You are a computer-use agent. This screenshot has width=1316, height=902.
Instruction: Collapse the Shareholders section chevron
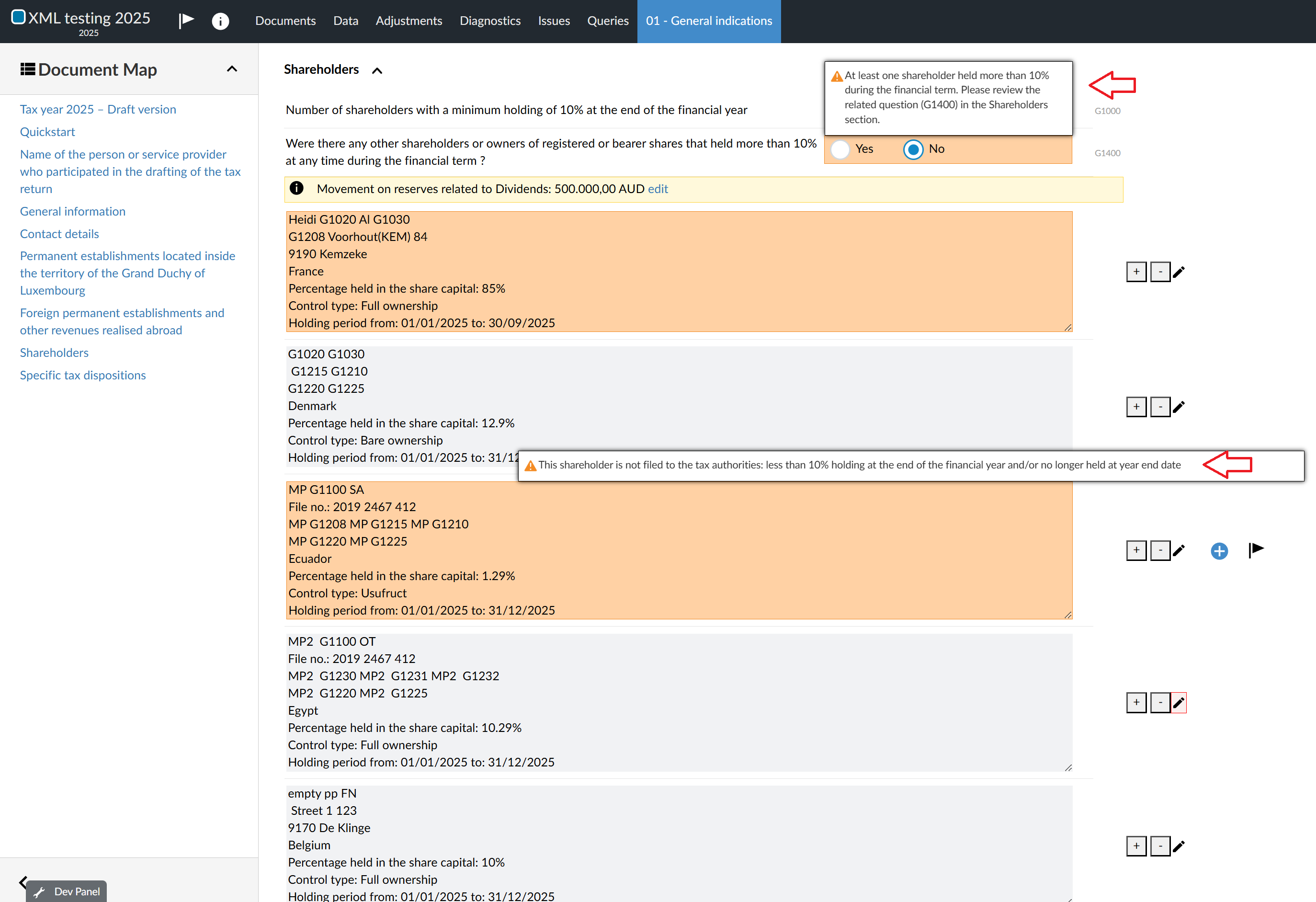tap(377, 71)
